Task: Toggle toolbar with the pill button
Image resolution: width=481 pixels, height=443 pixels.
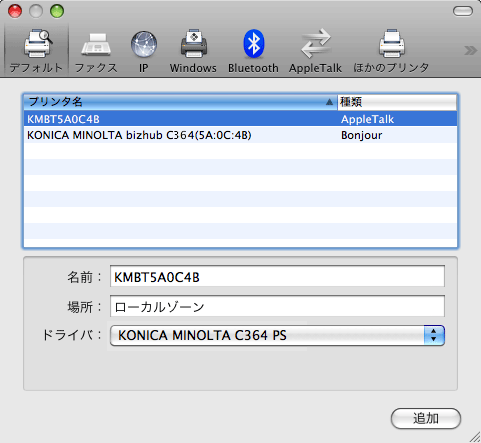Action: pos(463,11)
